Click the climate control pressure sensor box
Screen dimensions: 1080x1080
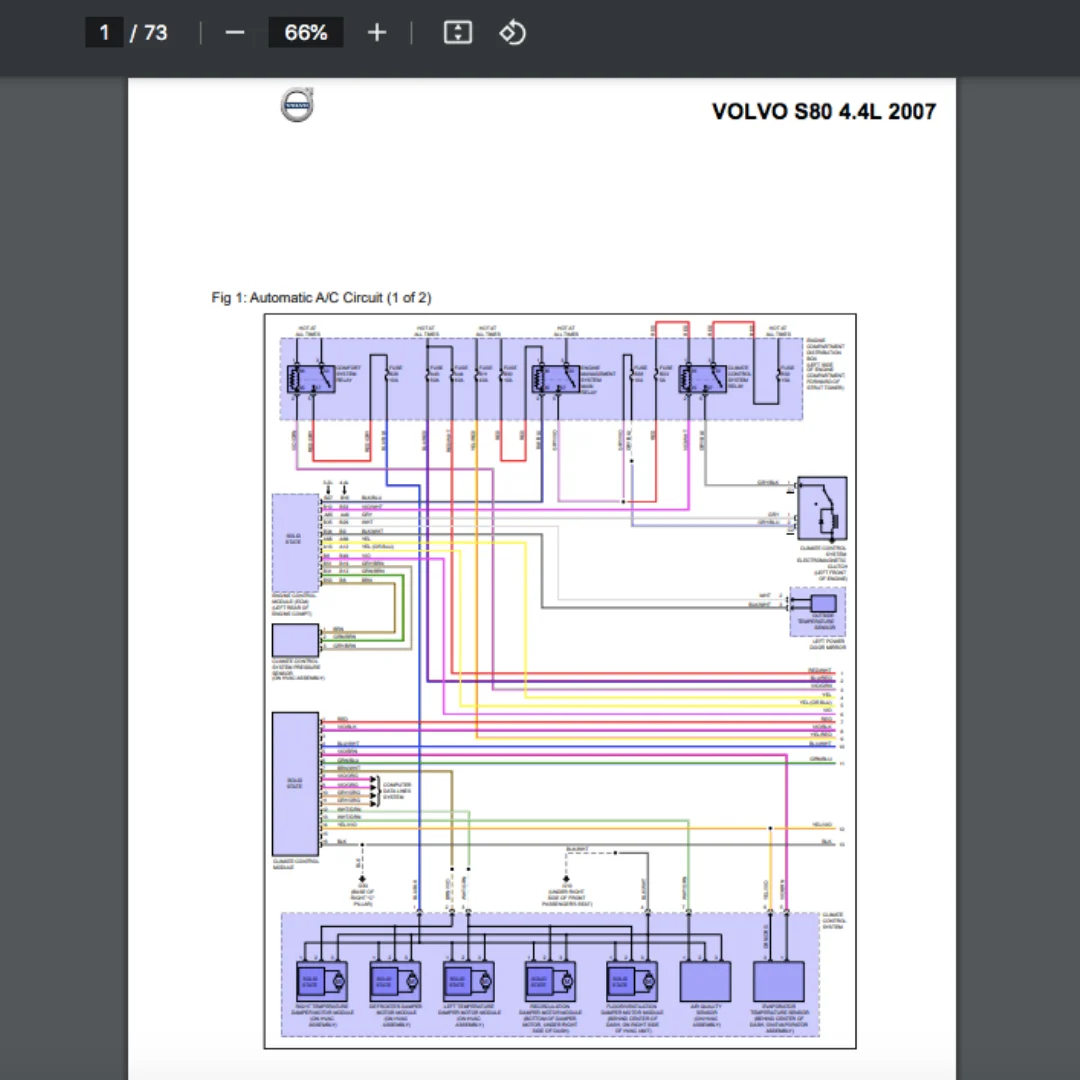click(x=295, y=641)
